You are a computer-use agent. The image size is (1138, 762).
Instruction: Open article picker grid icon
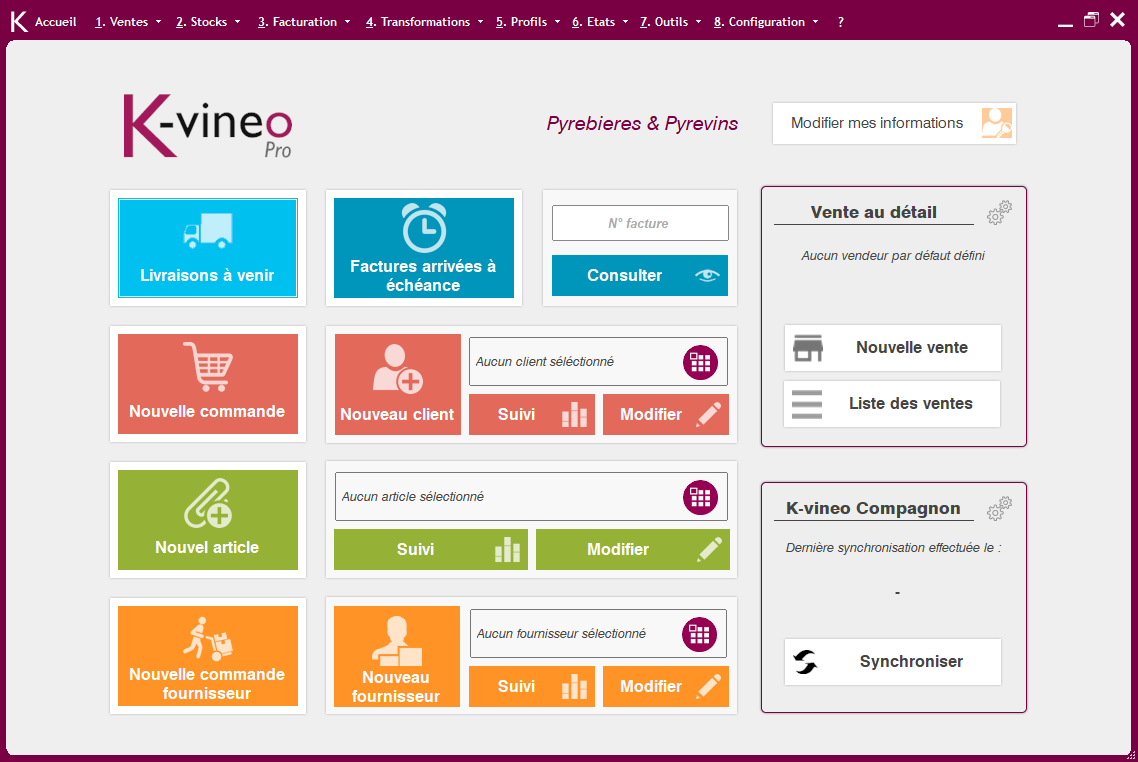pyautogui.click(x=700, y=497)
